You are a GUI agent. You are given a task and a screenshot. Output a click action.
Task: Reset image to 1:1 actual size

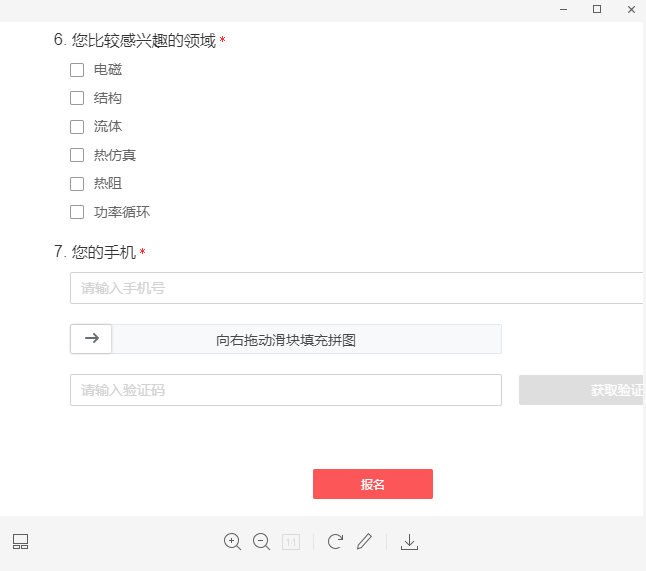click(291, 541)
